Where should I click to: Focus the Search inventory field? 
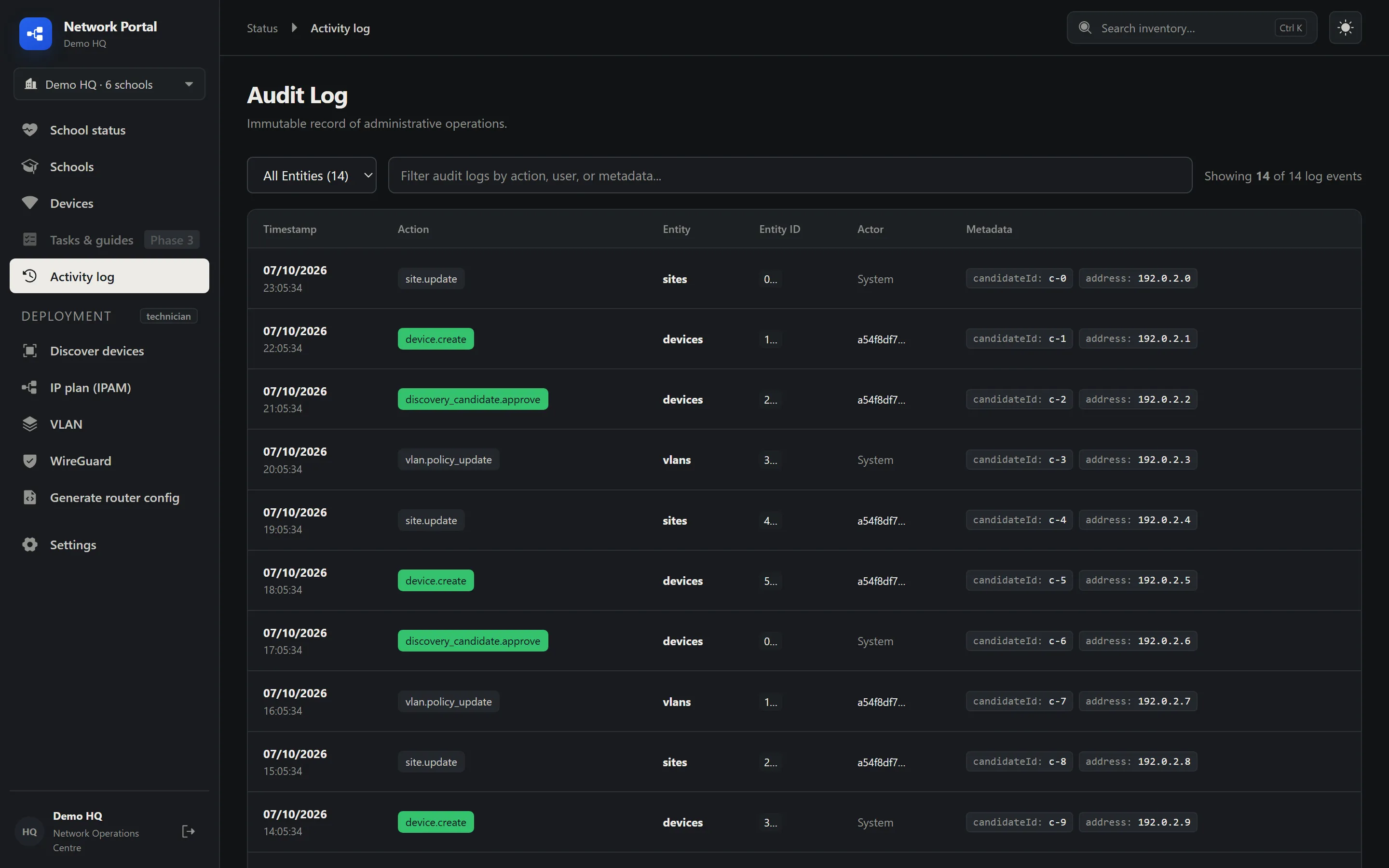pos(1192,27)
